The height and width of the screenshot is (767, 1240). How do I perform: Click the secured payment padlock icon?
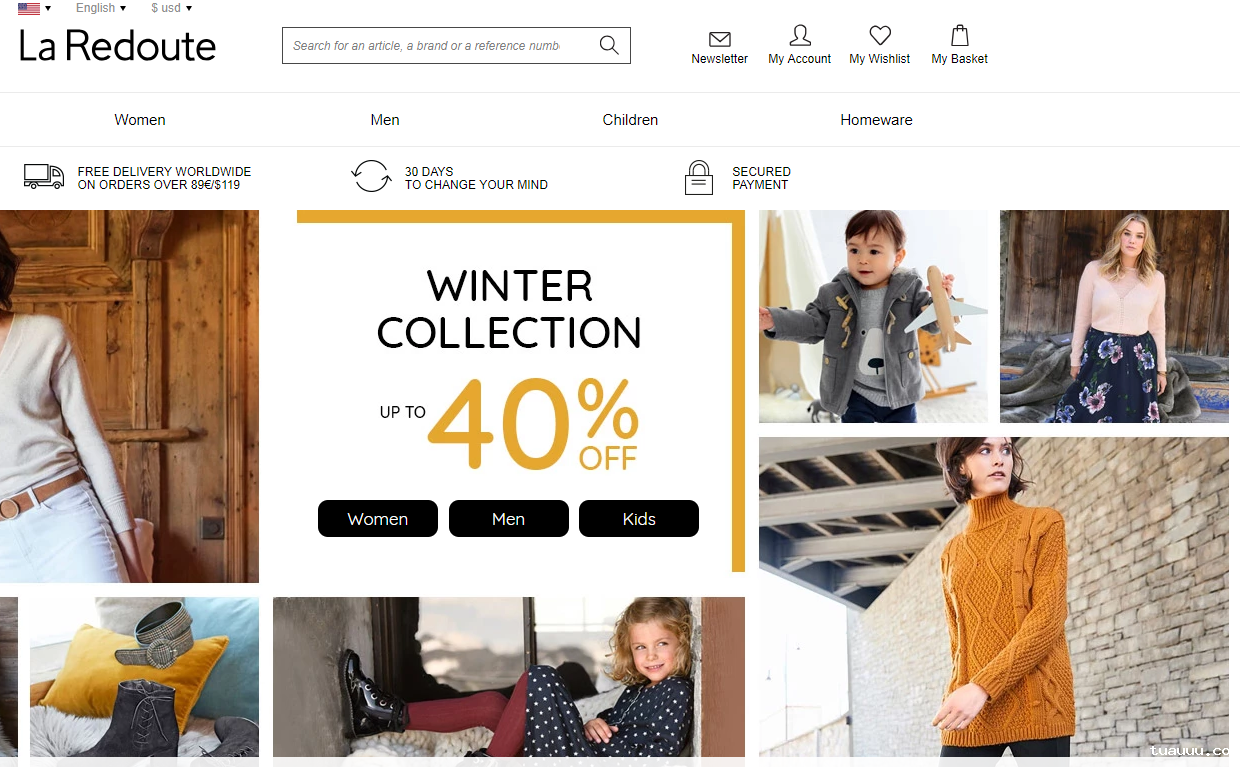coord(699,177)
